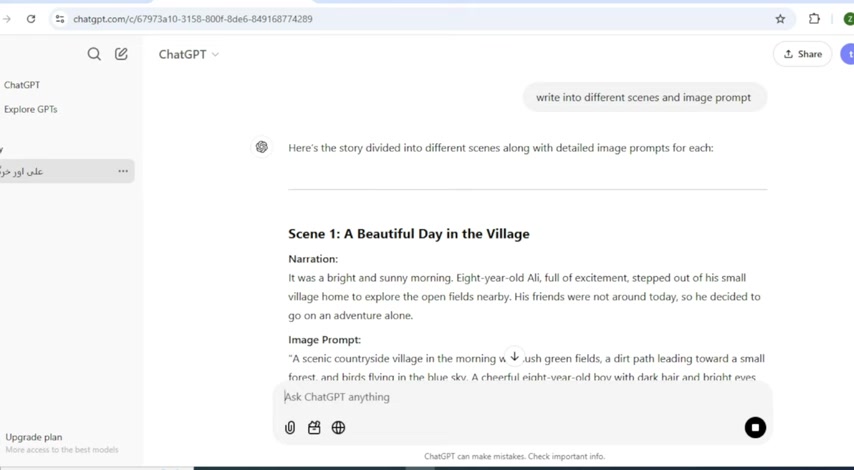This screenshot has width=854, height=470.
Task: Click the narration paragraph about eight-year-old Ali
Action: coord(524,296)
